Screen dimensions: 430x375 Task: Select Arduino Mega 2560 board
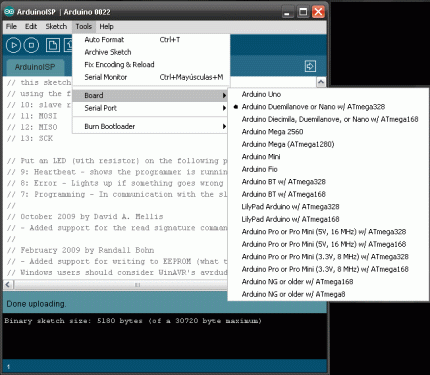[272, 132]
